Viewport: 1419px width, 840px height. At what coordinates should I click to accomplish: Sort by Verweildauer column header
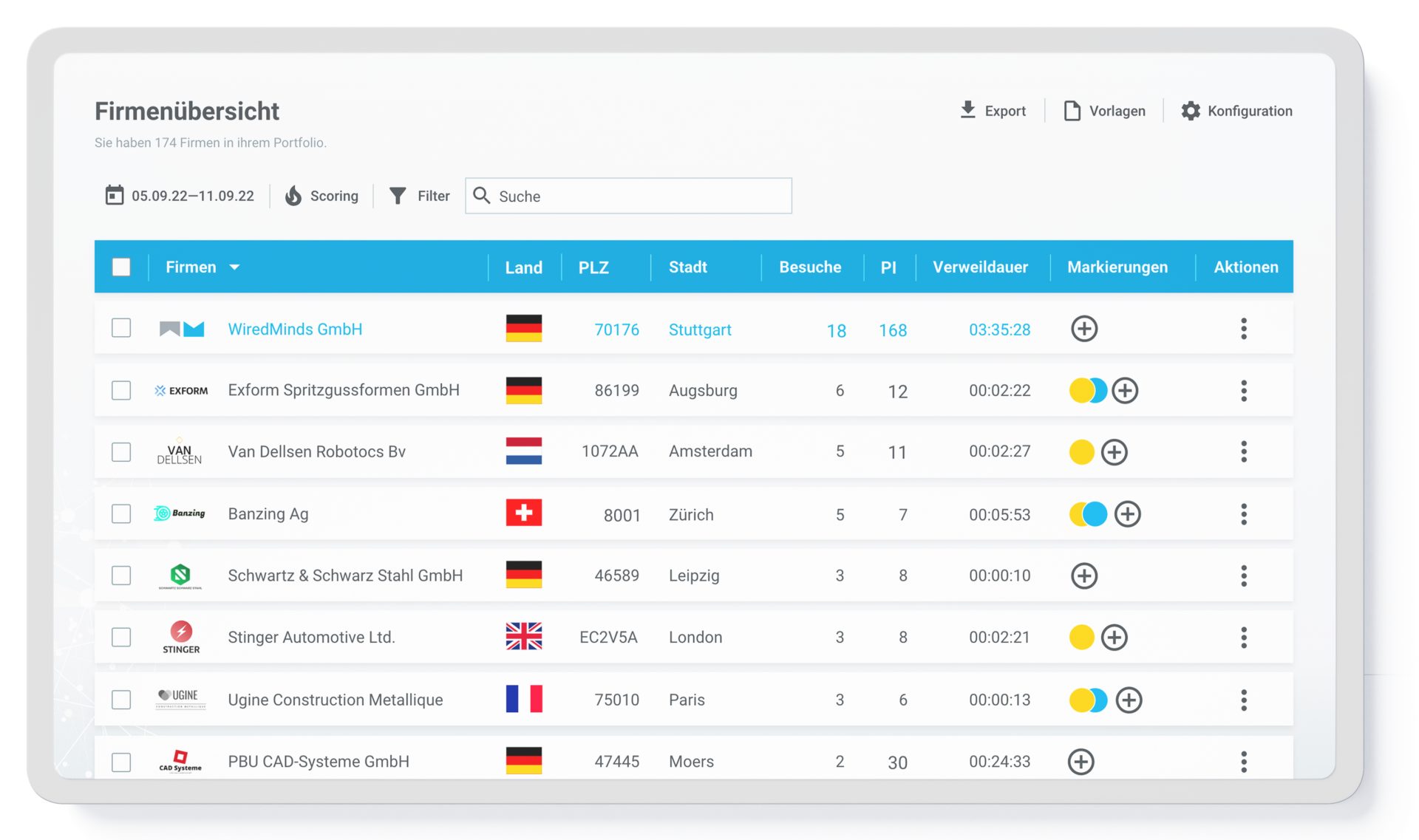[980, 267]
